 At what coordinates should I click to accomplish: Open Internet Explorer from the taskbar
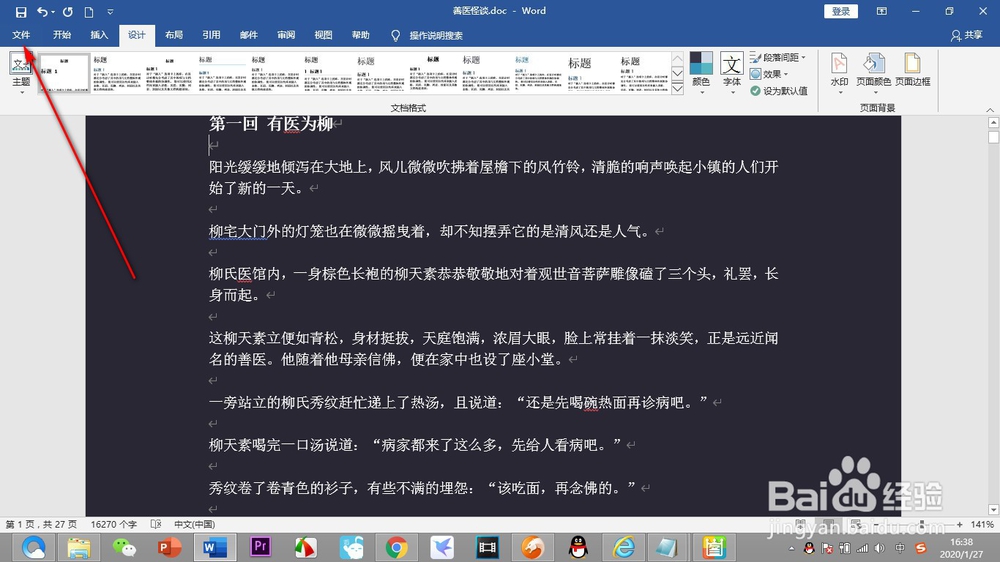click(x=623, y=547)
